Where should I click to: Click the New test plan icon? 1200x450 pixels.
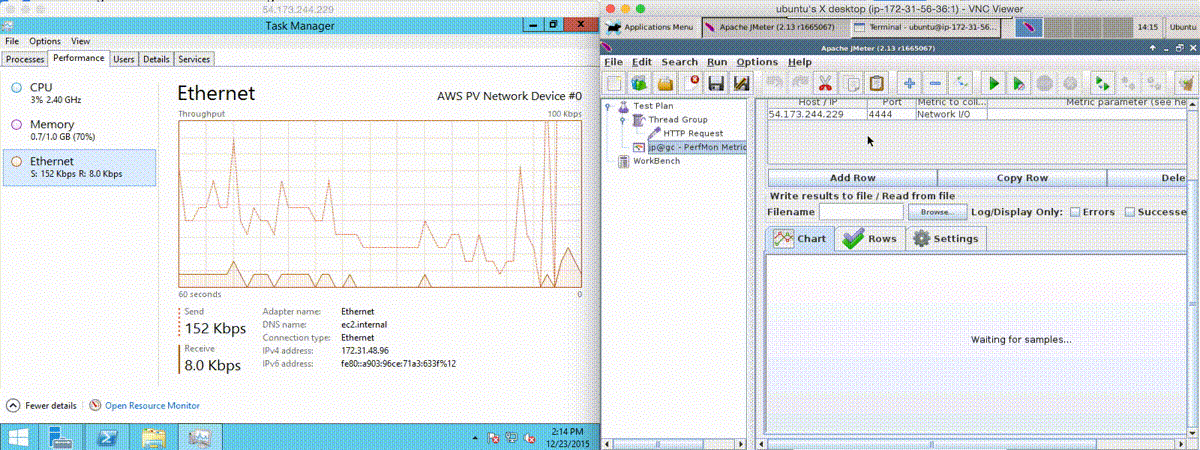pos(614,84)
